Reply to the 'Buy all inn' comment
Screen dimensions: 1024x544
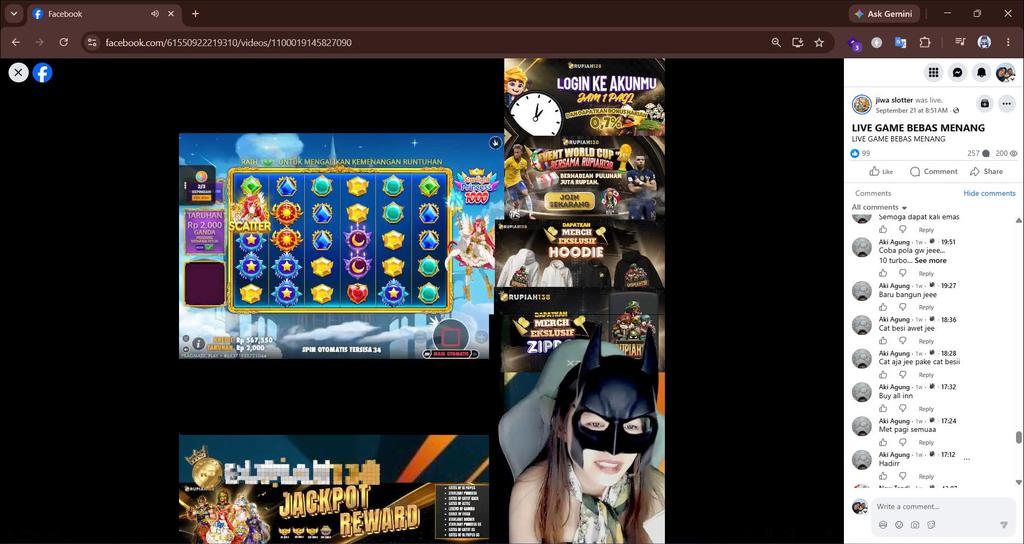[926, 409]
